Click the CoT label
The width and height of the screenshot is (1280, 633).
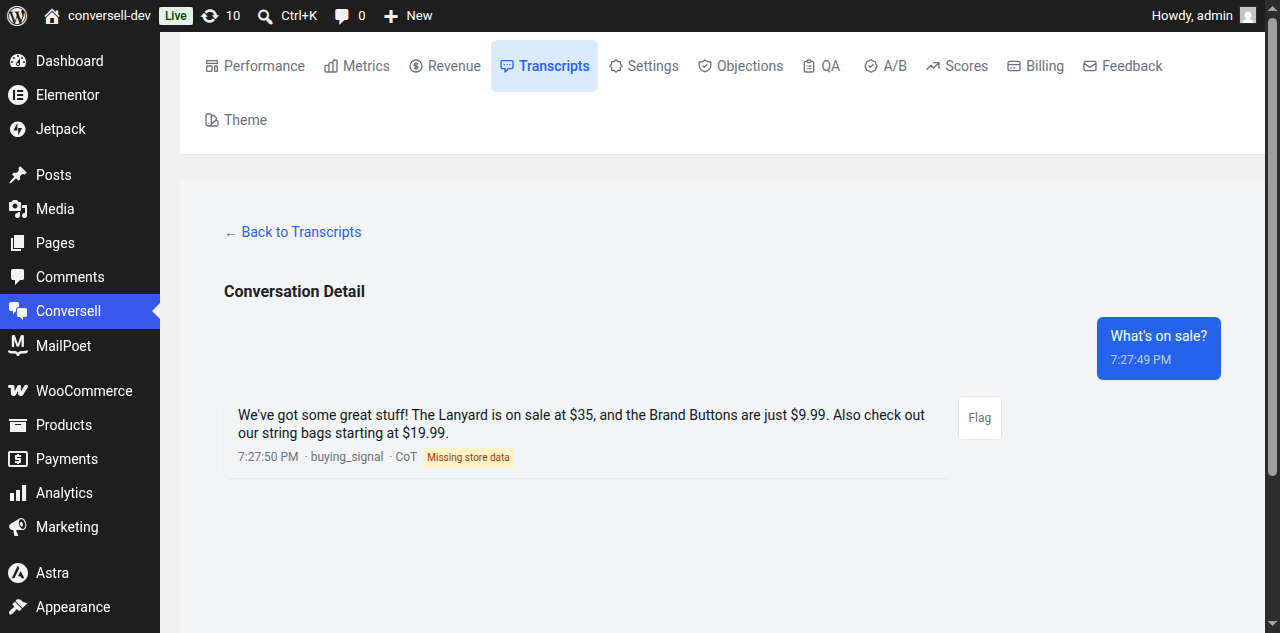(406, 457)
